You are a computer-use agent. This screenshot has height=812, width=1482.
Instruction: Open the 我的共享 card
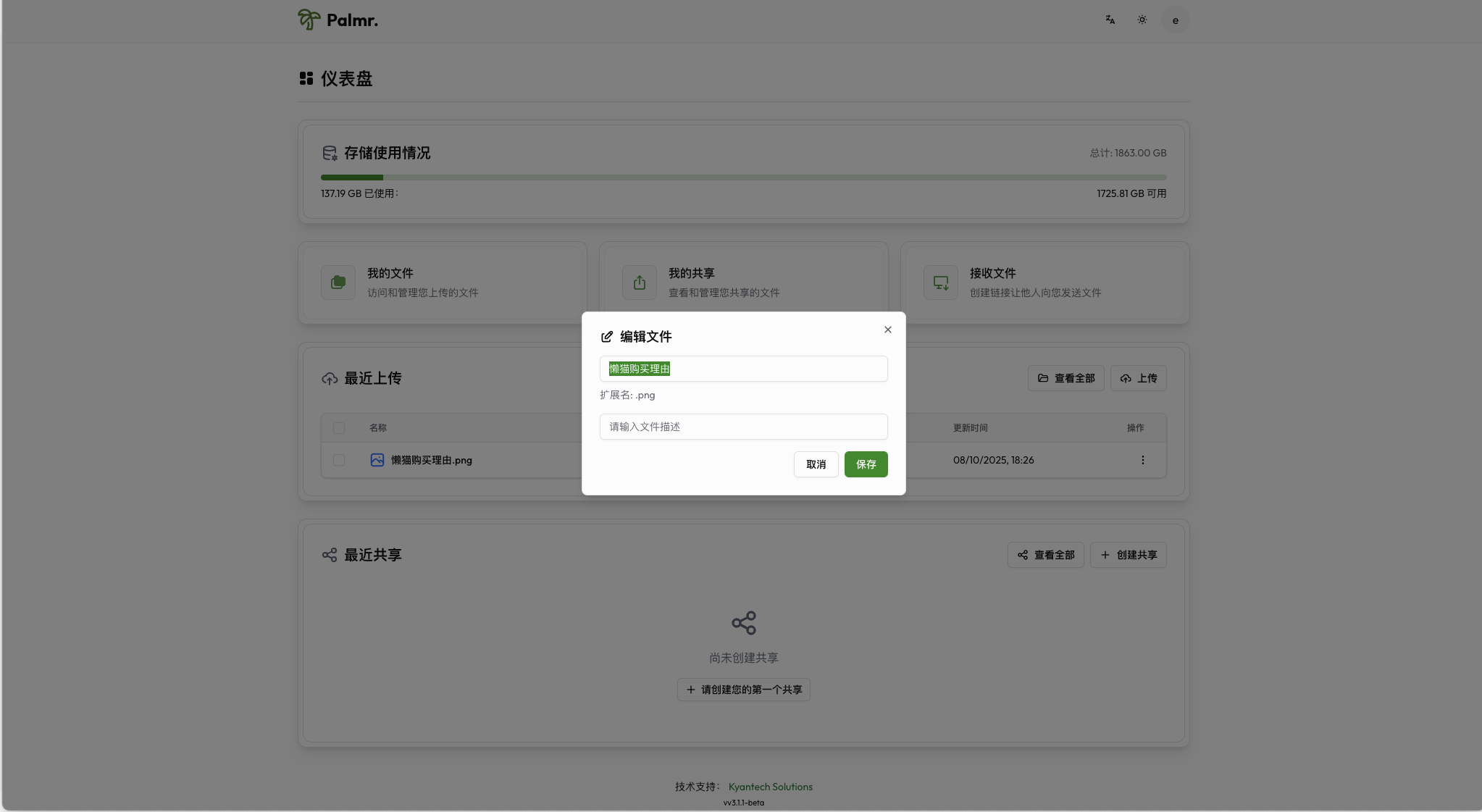coord(744,282)
